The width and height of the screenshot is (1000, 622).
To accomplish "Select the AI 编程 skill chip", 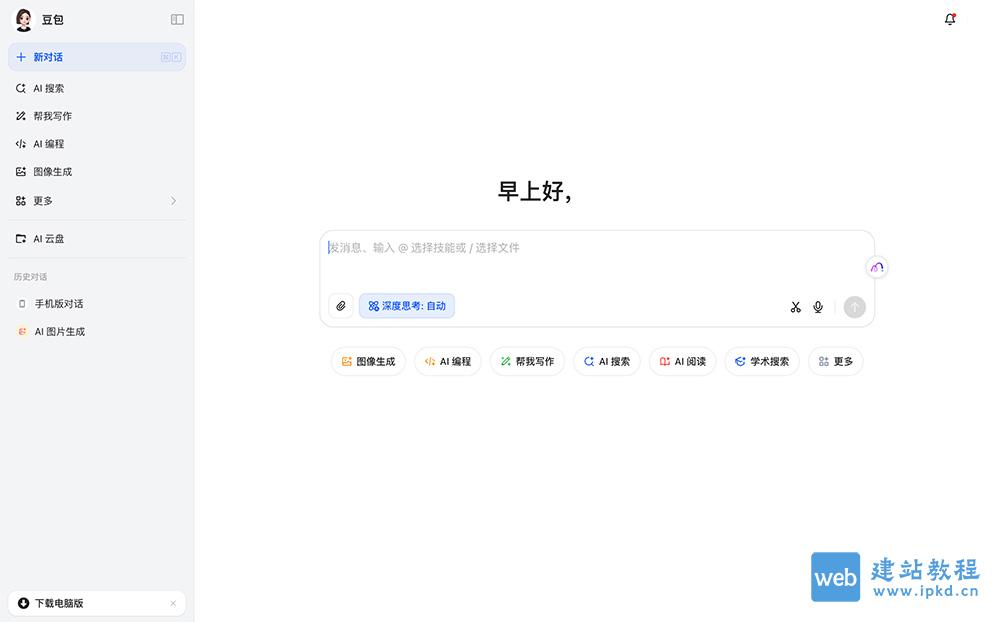I will click(448, 362).
